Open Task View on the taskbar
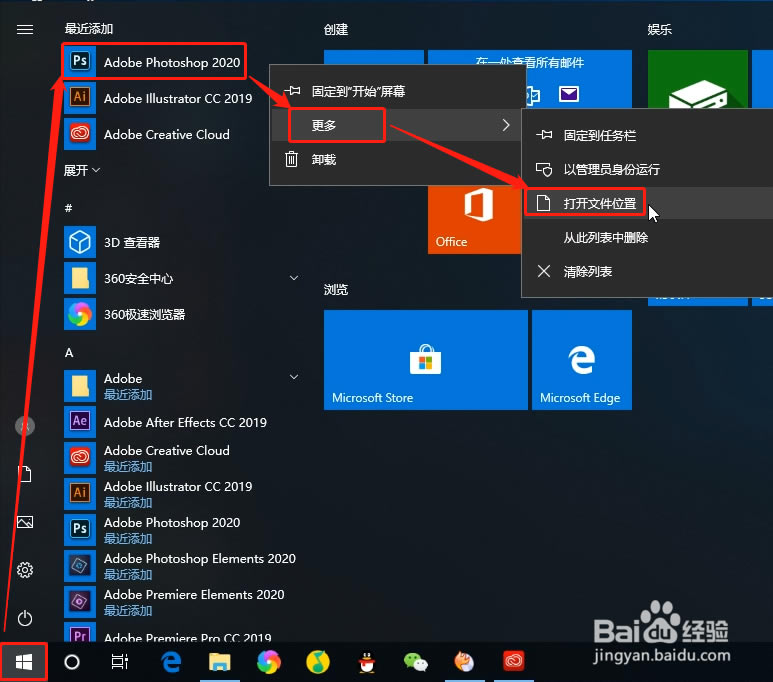 120,662
